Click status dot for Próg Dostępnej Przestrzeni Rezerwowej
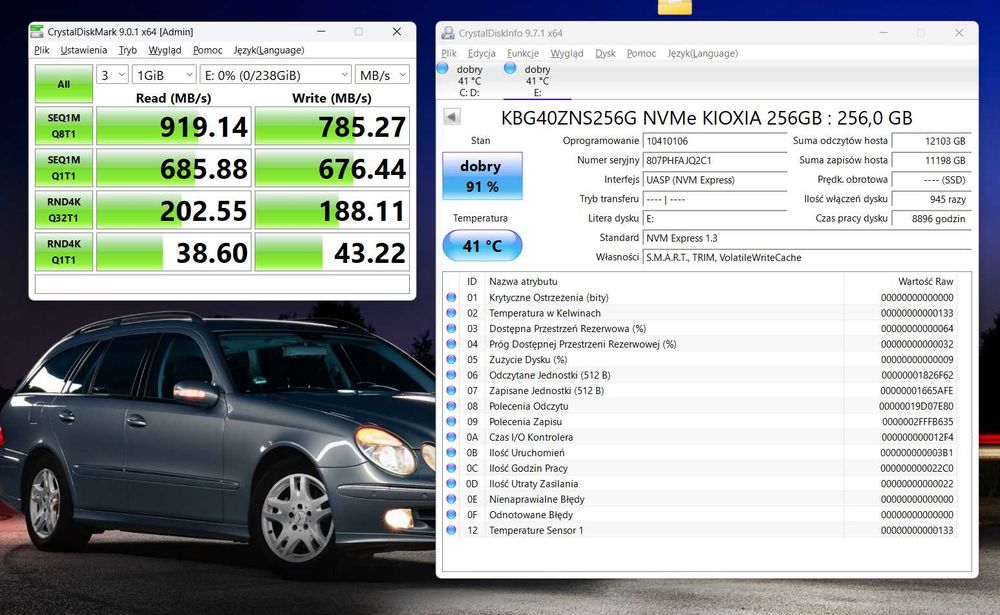The width and height of the screenshot is (1000, 615). click(451, 344)
